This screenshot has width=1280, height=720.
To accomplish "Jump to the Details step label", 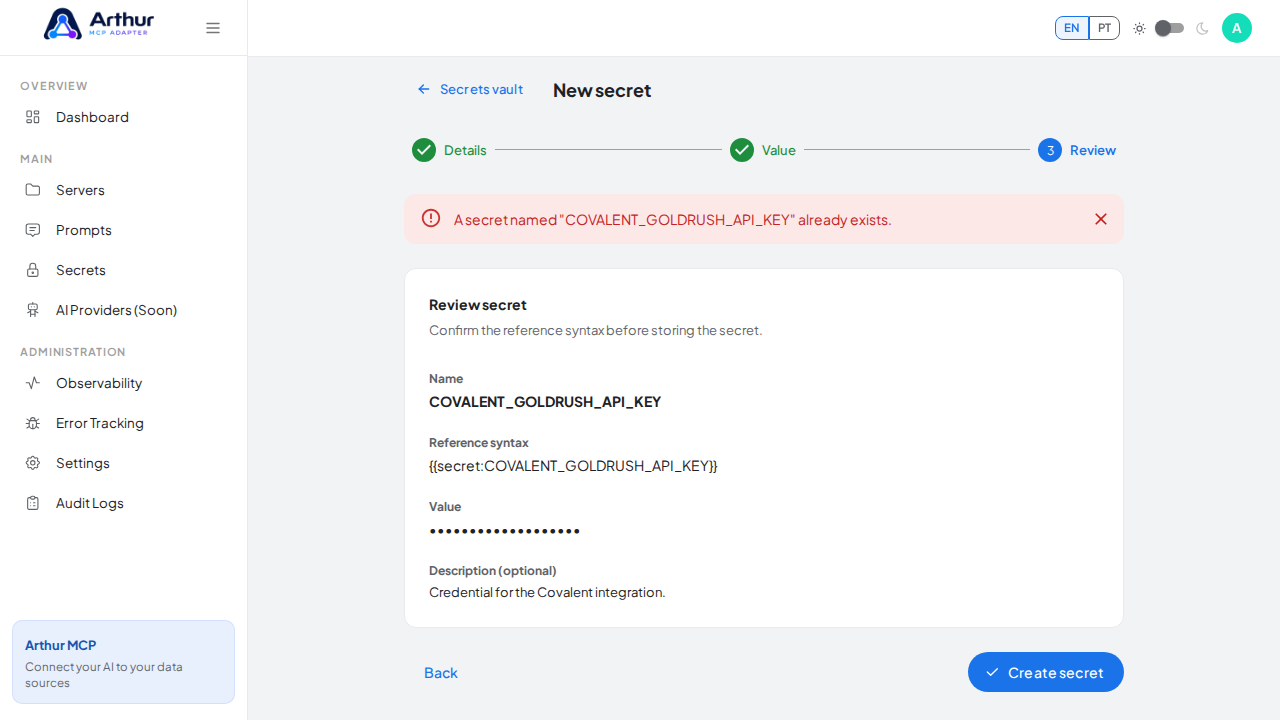I will (x=465, y=150).
